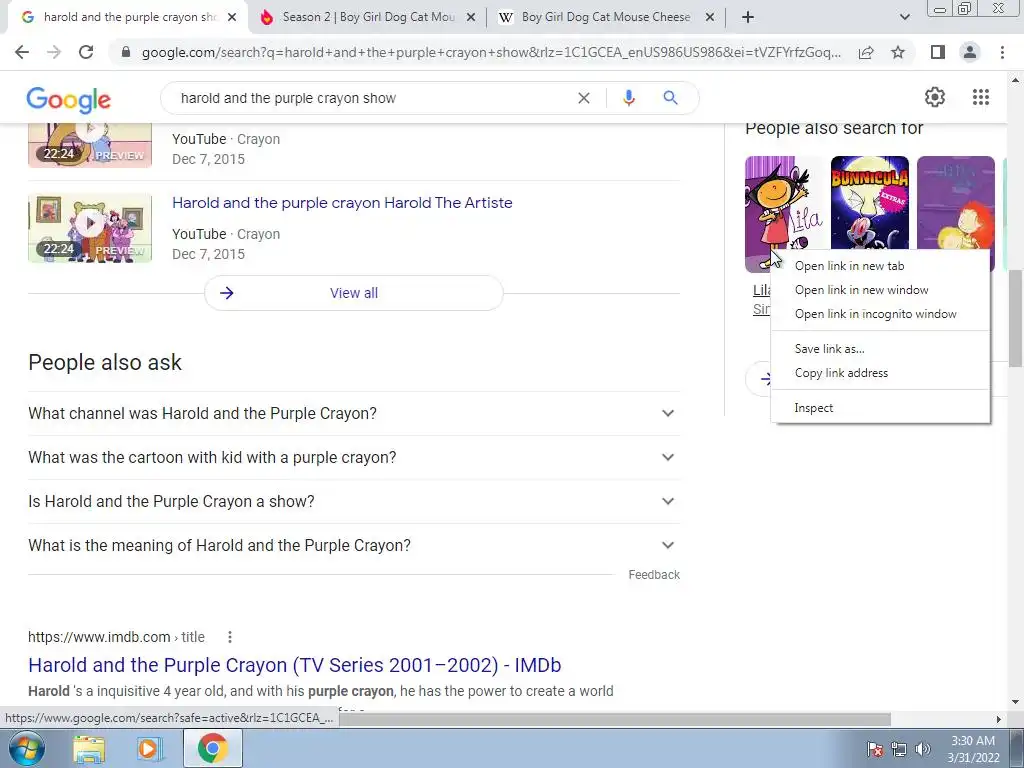Click in the Google search input field
Image resolution: width=1024 pixels, height=768 pixels.
tap(372, 98)
